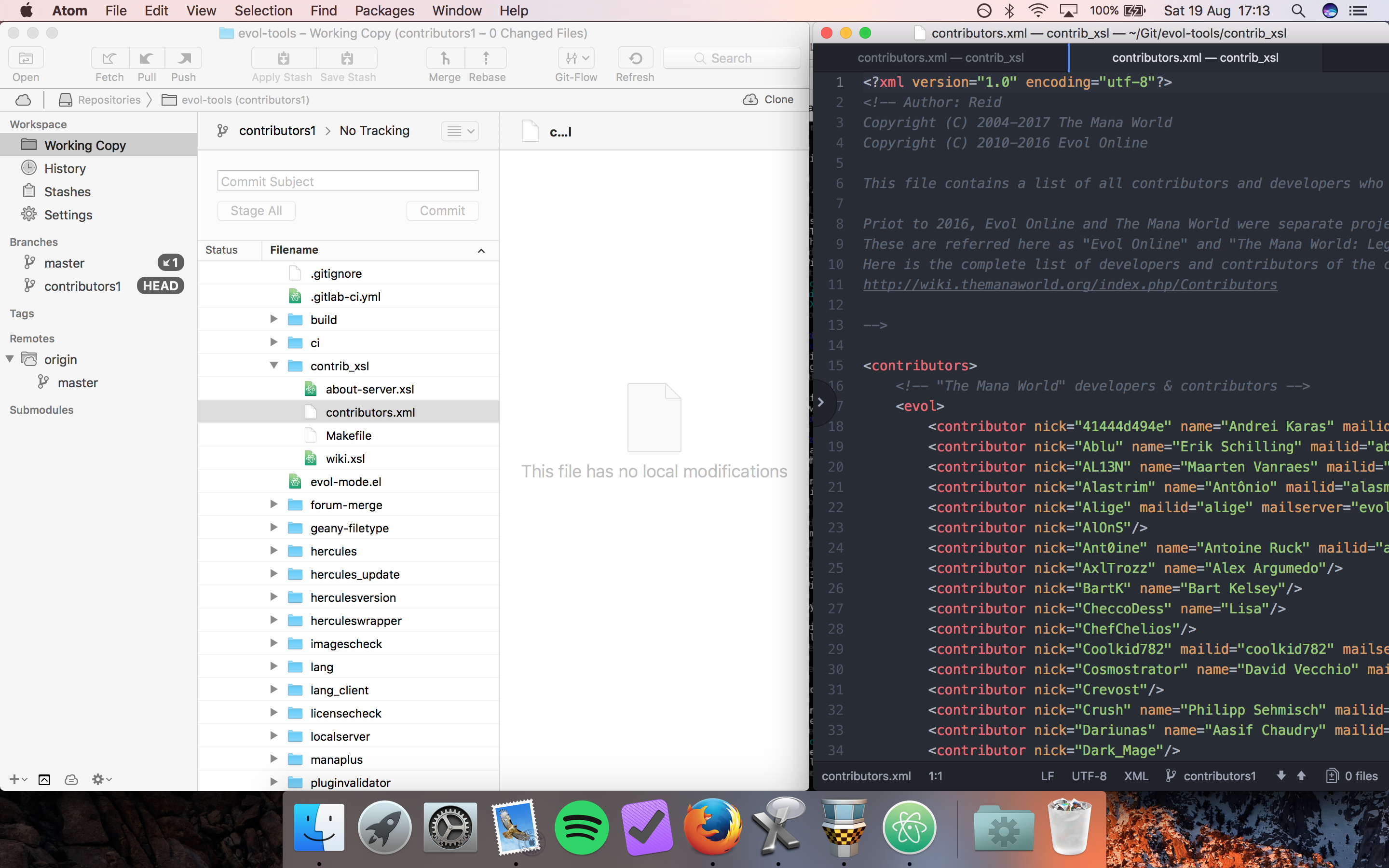Viewport: 1389px width, 868px height.
Task: Expand the ci folder
Action: pos(274,342)
